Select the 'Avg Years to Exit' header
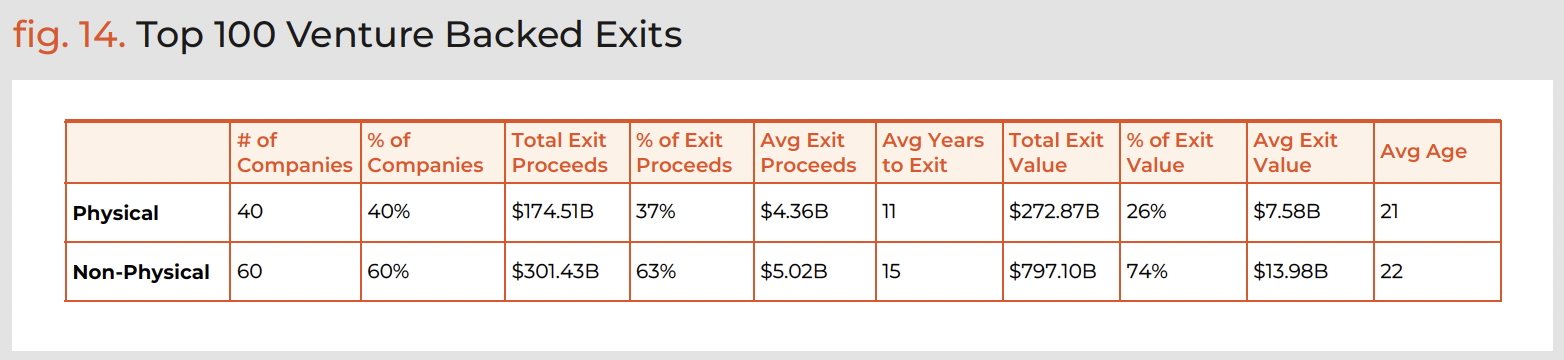The width and height of the screenshot is (1564, 360). (939, 153)
